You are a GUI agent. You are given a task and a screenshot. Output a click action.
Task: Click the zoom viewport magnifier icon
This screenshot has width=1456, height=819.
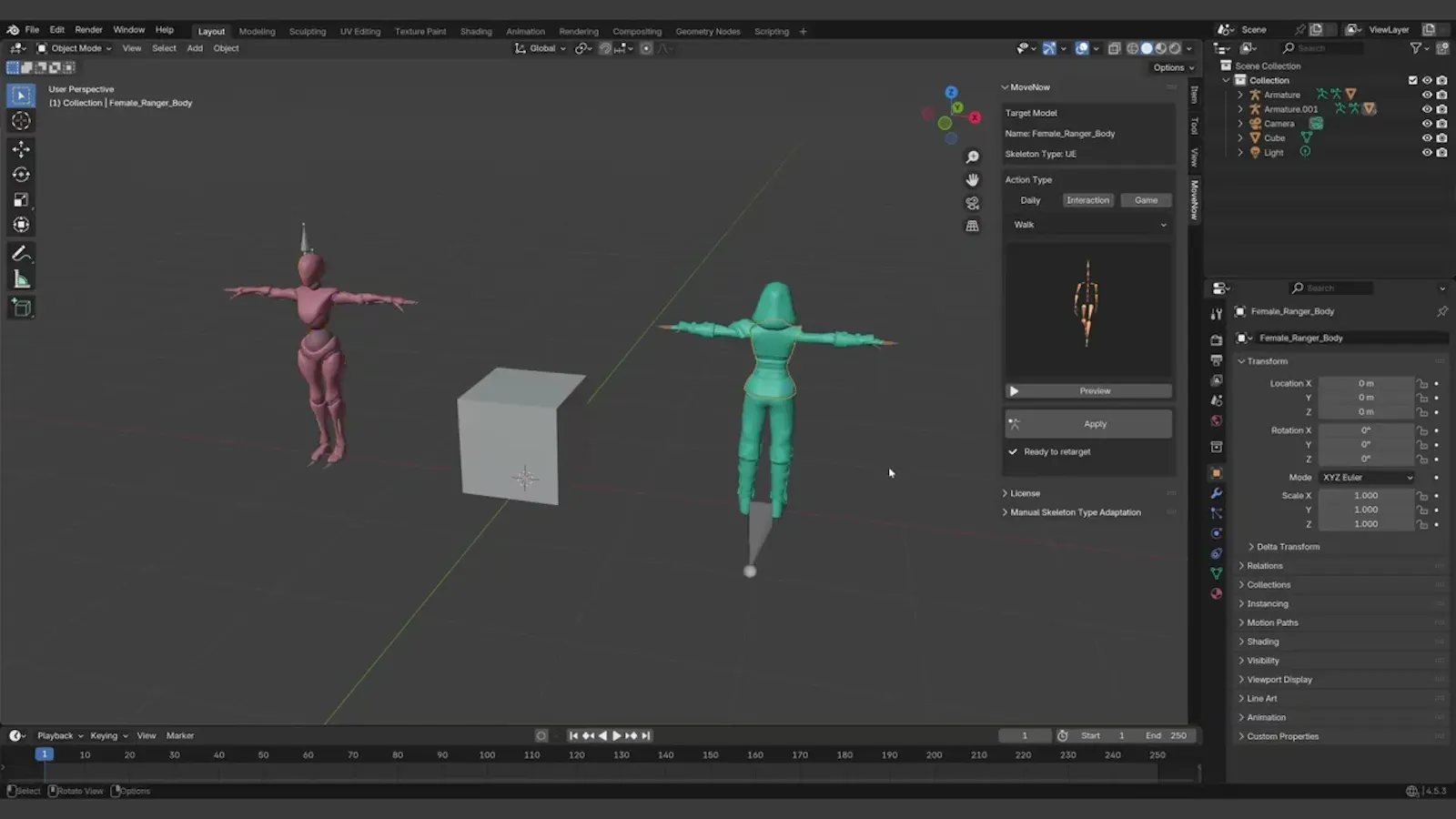point(972,157)
